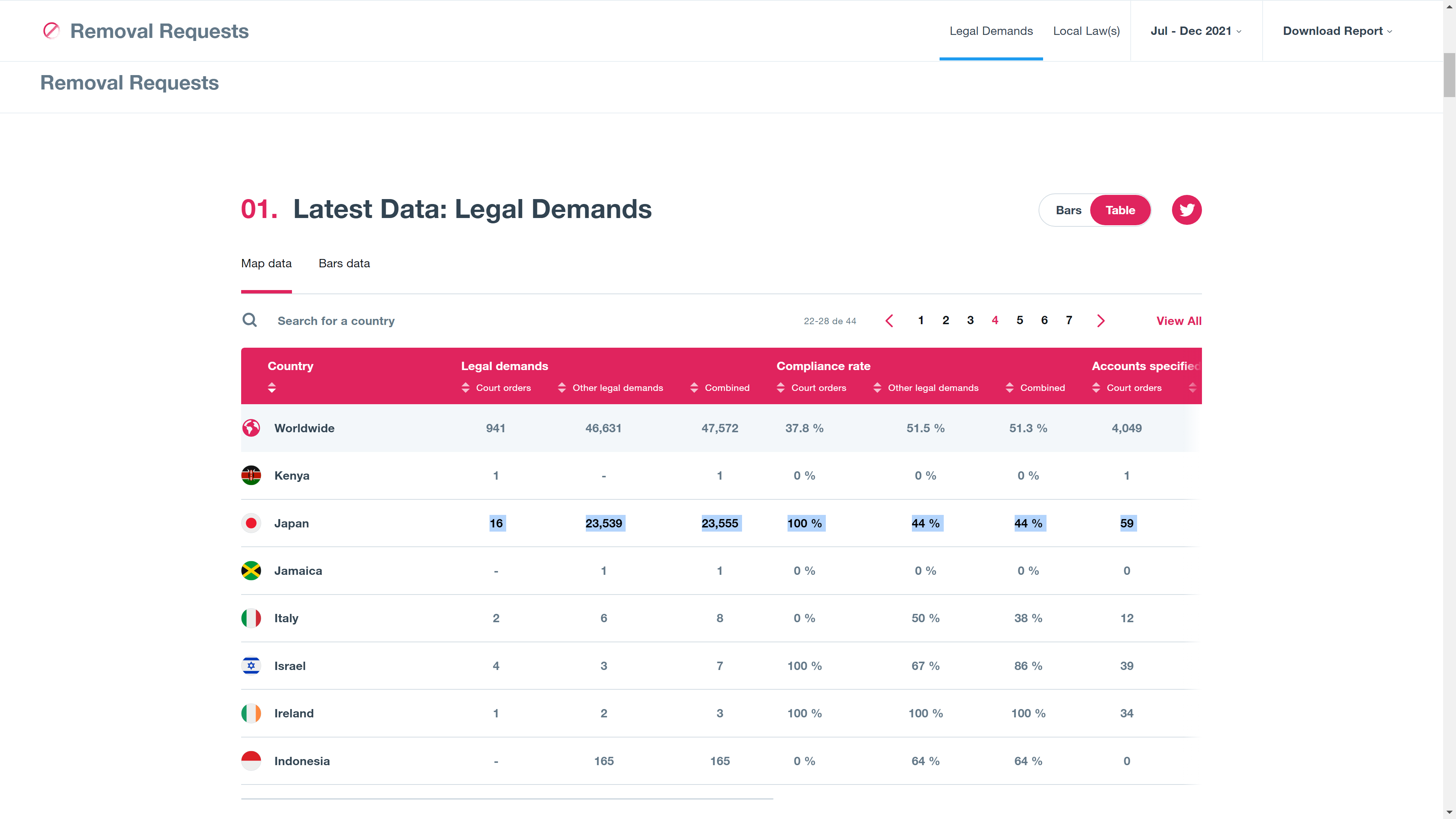Viewport: 1456px width, 819px height.
Task: Click the Removal Requests logo icon
Action: point(51,30)
